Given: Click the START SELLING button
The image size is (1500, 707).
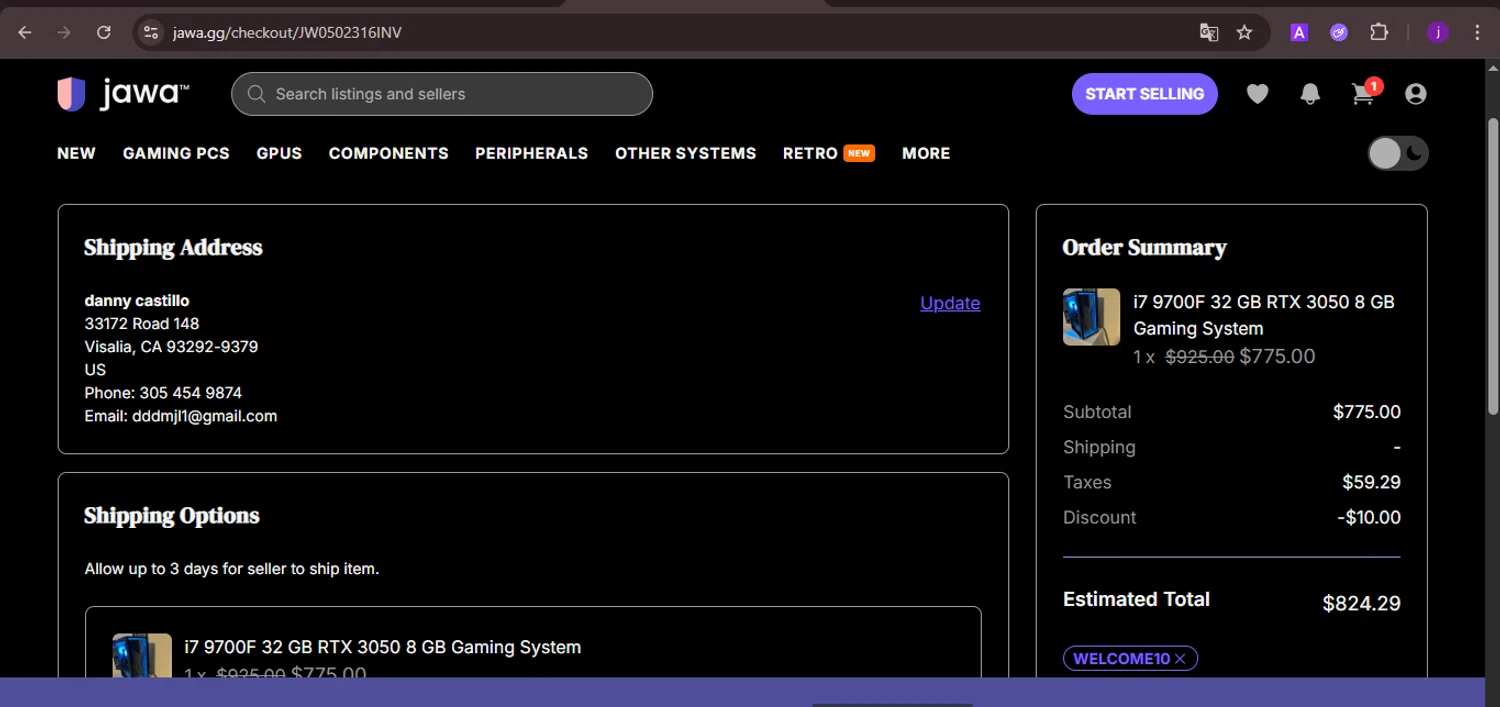Looking at the screenshot, I should (1144, 94).
